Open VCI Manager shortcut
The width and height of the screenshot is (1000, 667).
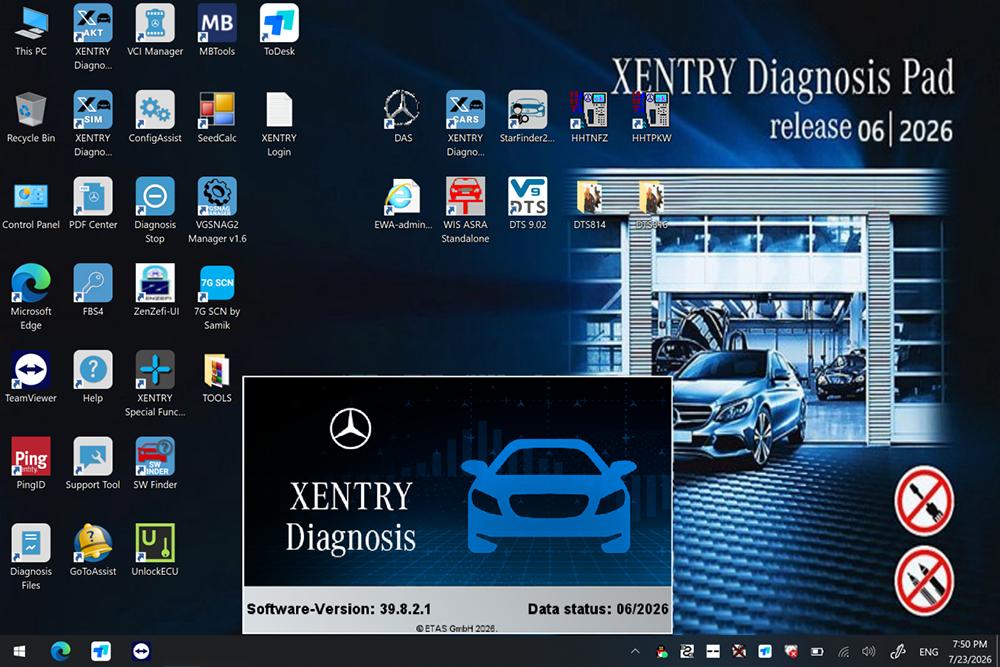155,31
